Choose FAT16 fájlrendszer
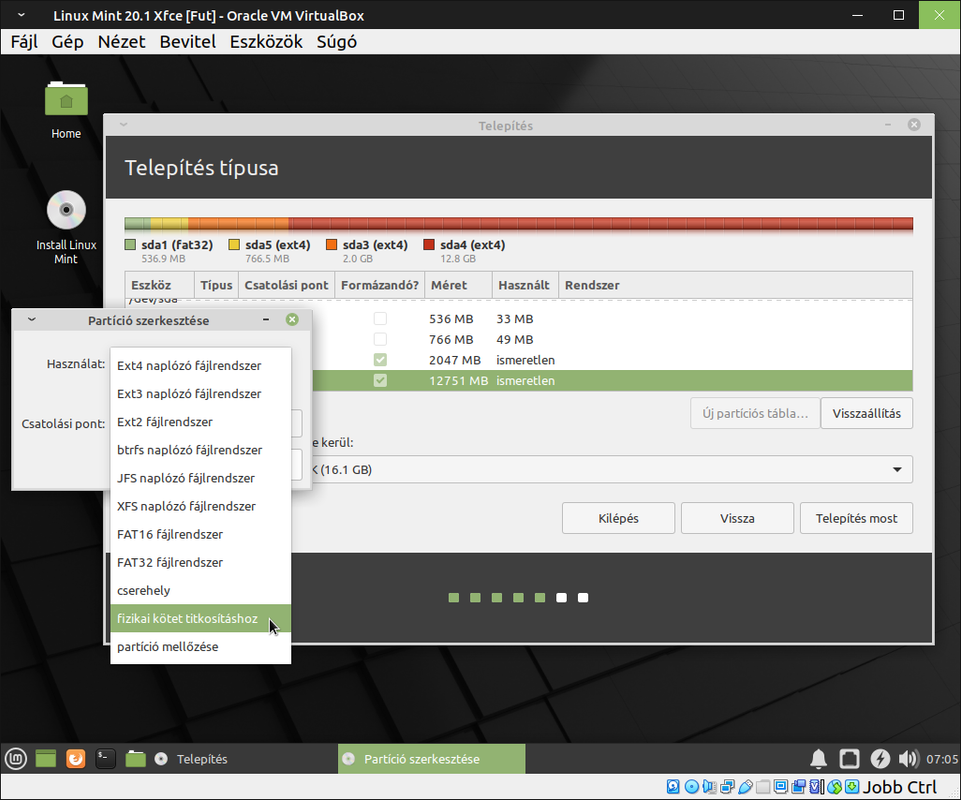Screen dimensions: 961x800 tap(200, 535)
